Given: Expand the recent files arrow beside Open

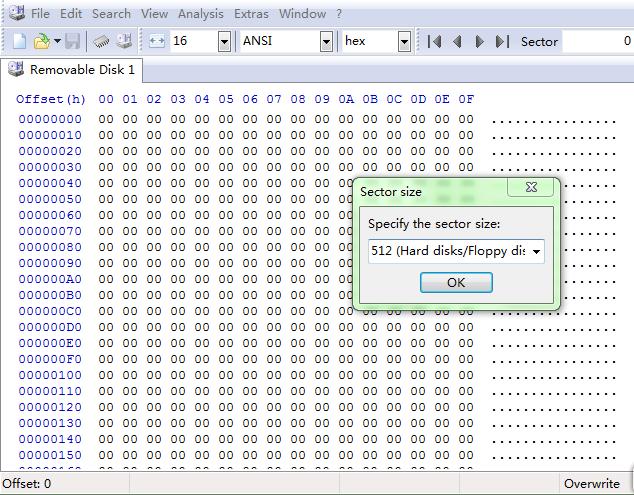Looking at the screenshot, I should 57,41.
